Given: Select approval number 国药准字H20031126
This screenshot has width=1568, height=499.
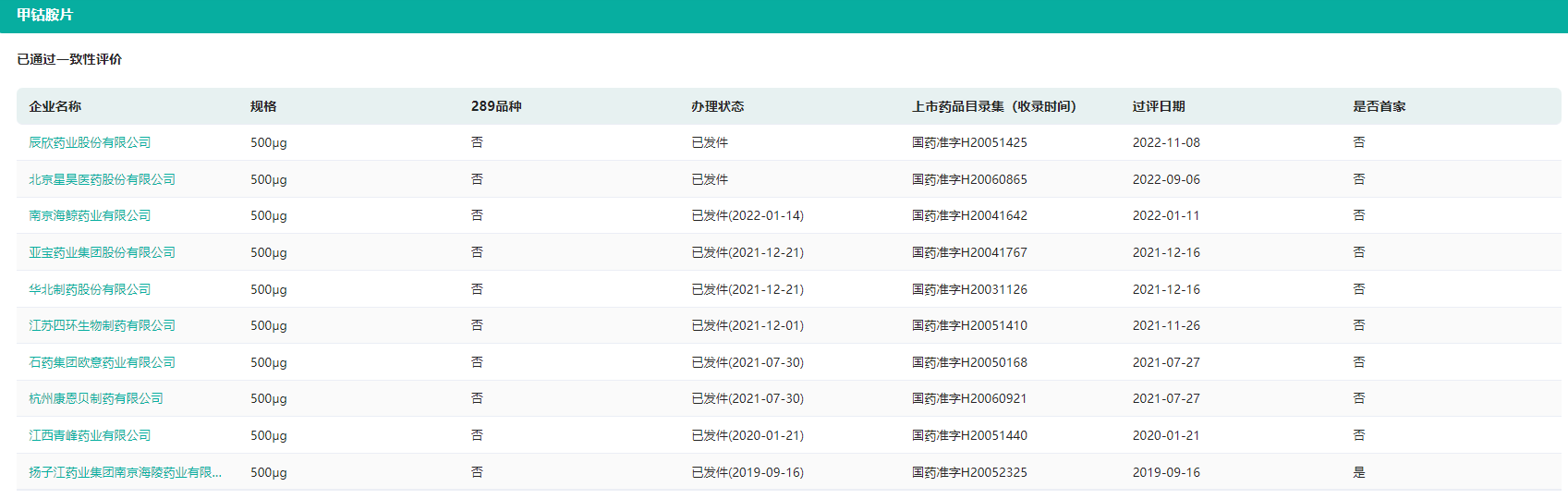Looking at the screenshot, I should click(x=969, y=289).
